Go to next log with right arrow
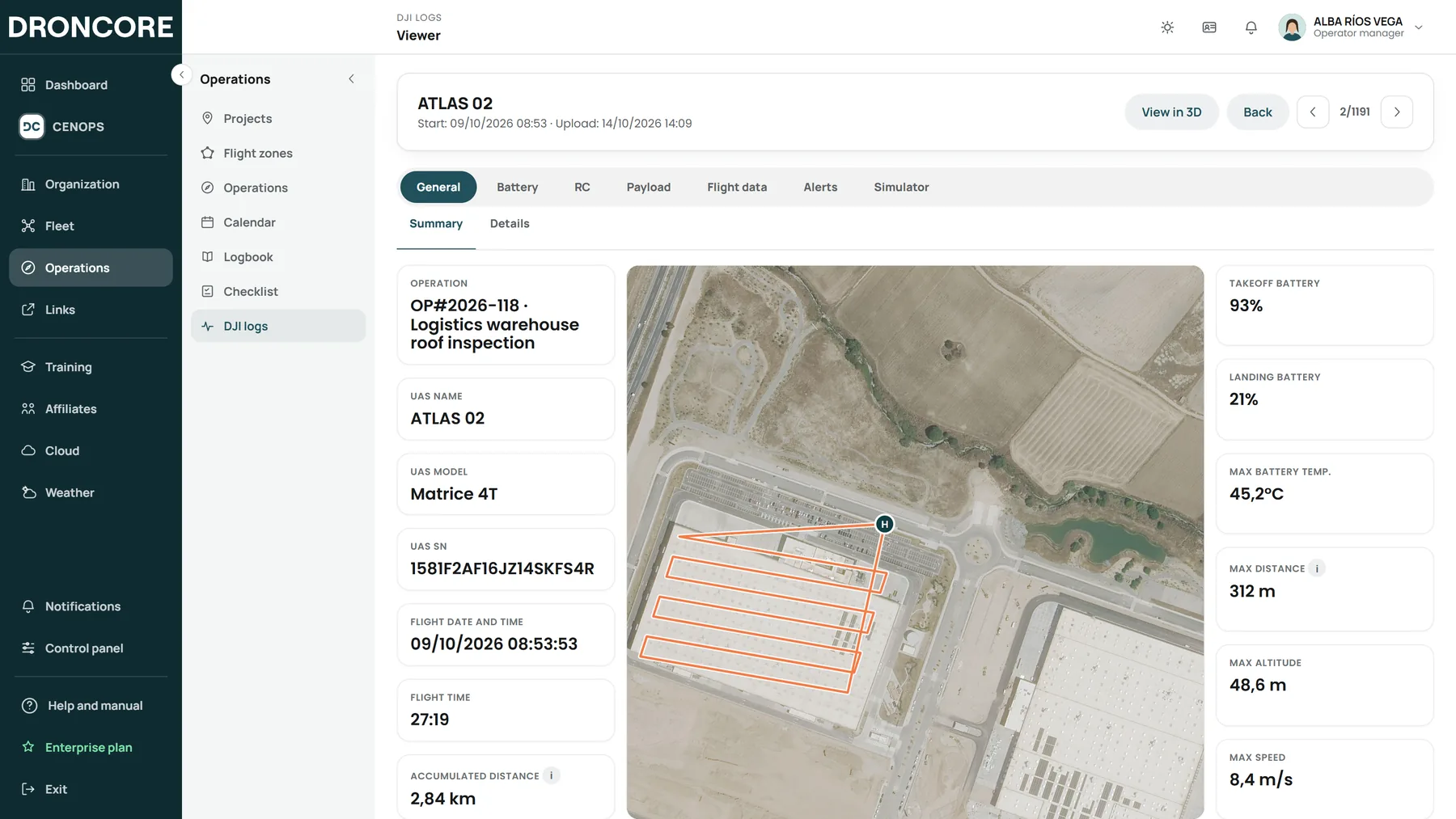This screenshot has width=1456, height=819. 1397,112
